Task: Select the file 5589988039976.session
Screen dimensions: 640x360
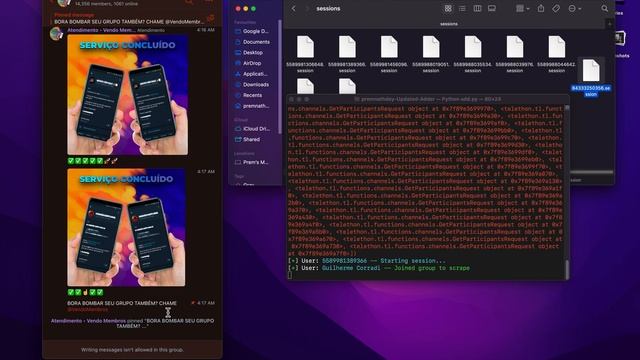Action: [515, 54]
